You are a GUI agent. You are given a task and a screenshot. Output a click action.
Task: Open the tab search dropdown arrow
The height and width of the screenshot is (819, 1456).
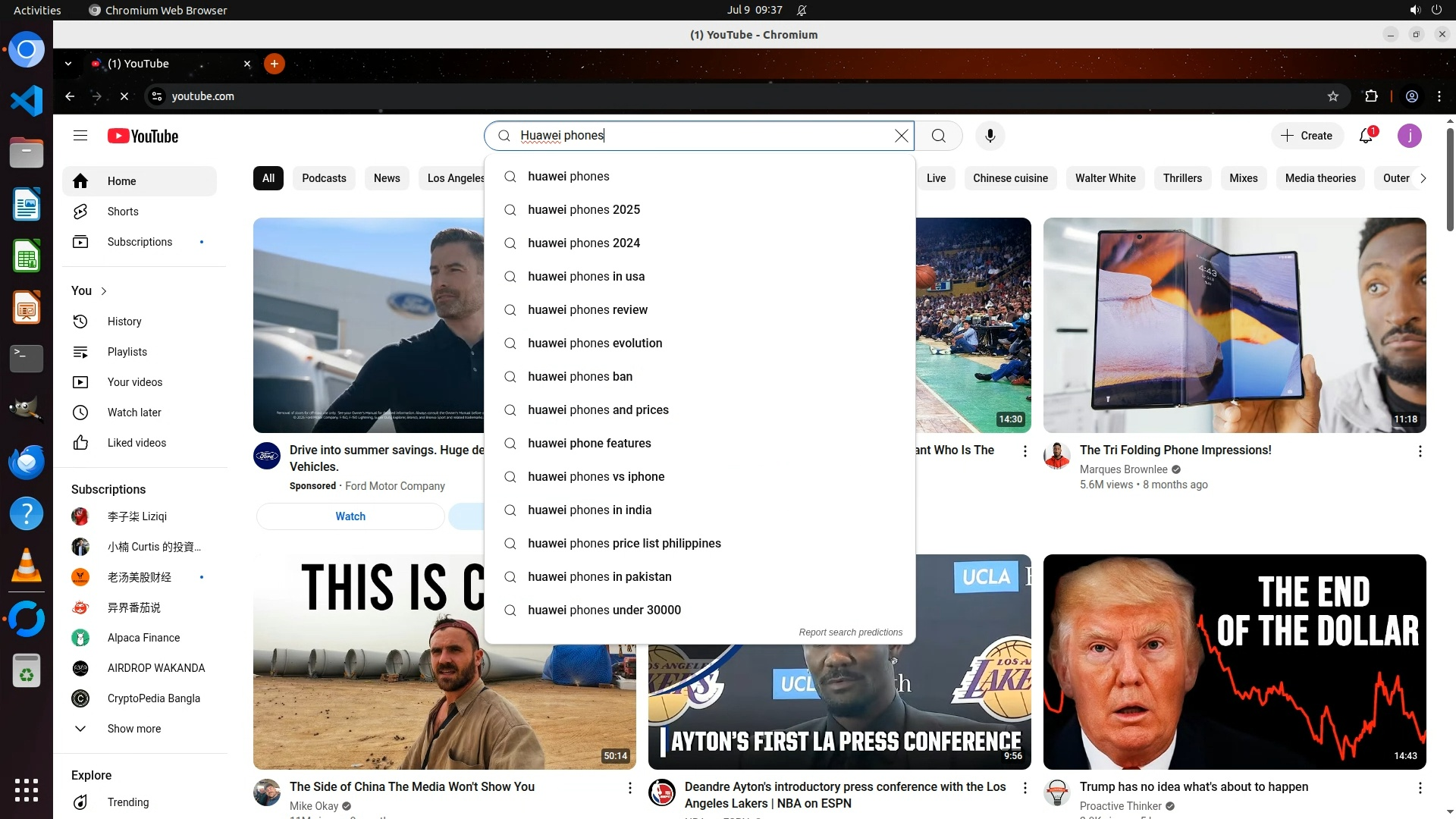coord(68,64)
